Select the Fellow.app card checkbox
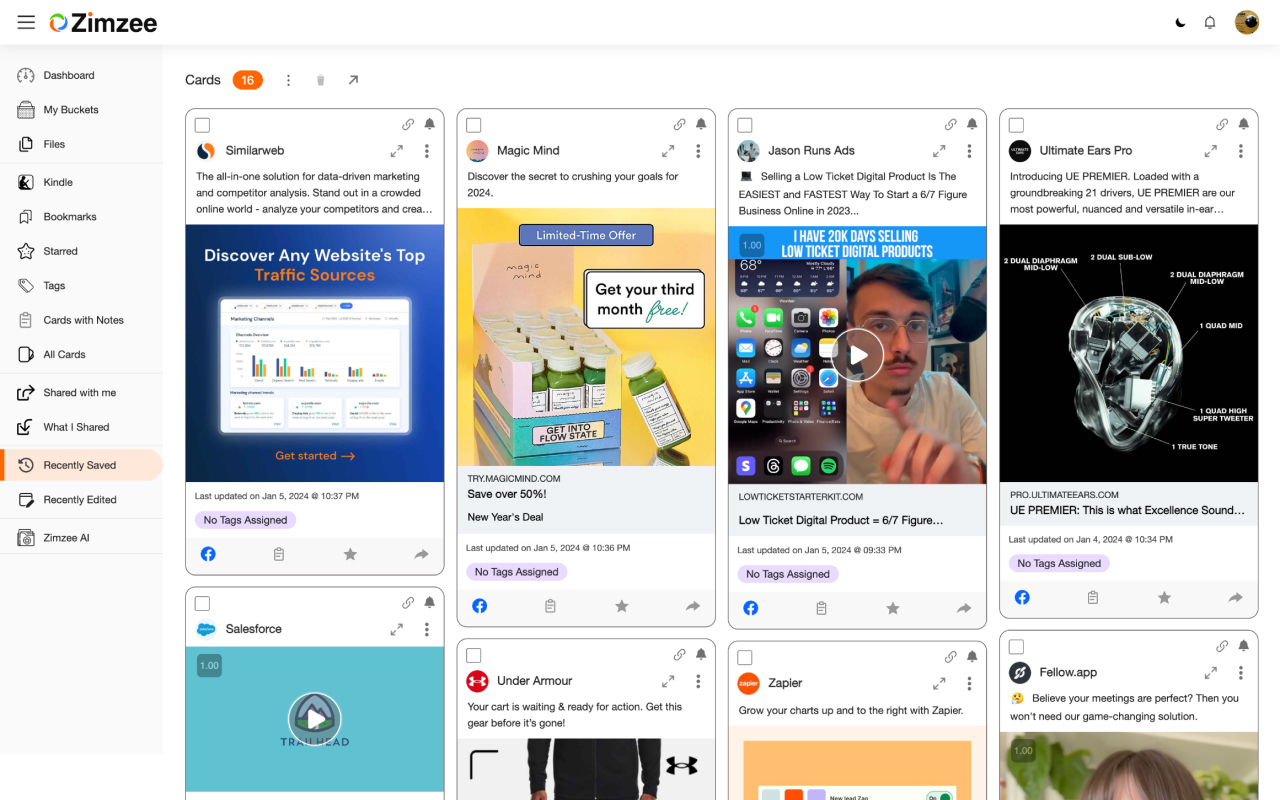 coord(1016,646)
